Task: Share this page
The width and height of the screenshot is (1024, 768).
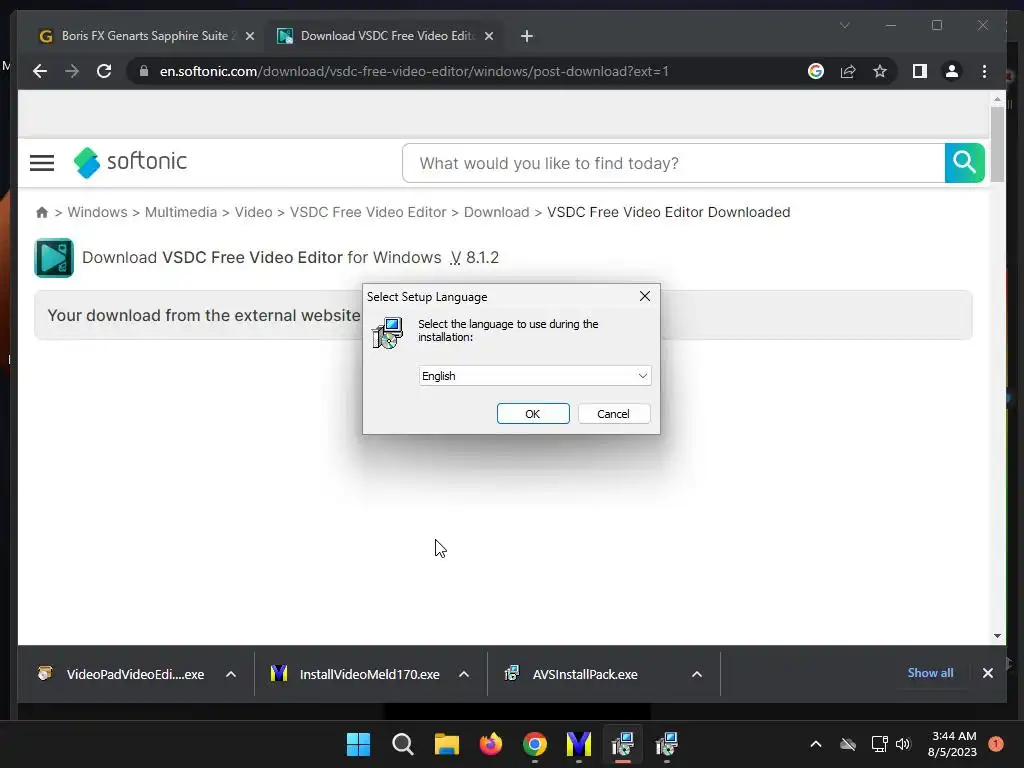Action: click(848, 71)
